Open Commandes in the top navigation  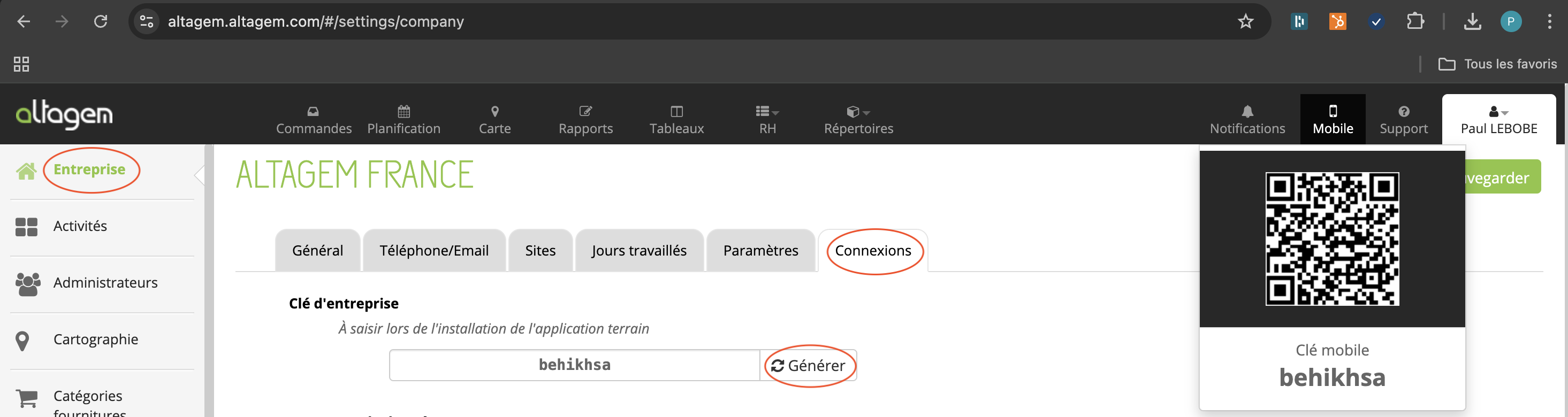point(314,120)
